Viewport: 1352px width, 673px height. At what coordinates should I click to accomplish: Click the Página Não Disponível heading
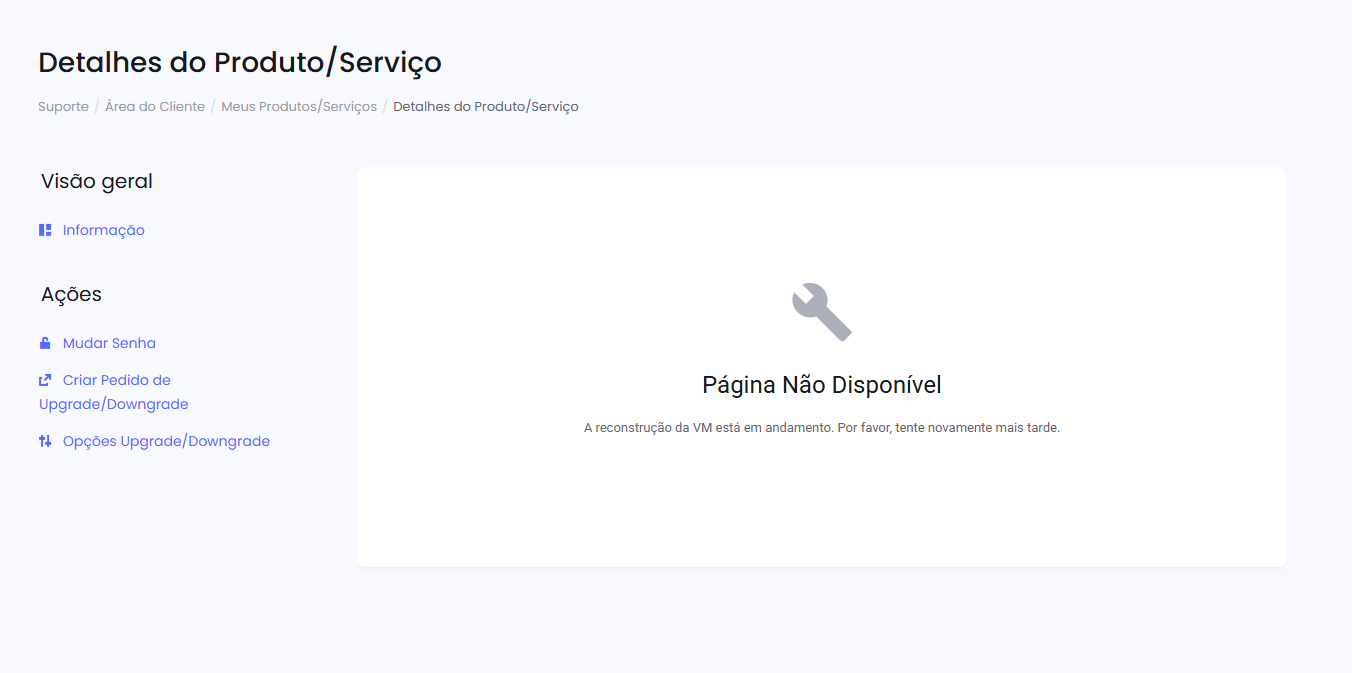point(821,385)
